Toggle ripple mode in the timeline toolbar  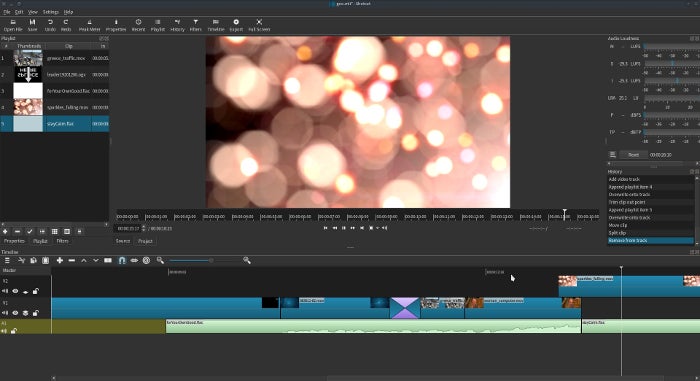146,260
